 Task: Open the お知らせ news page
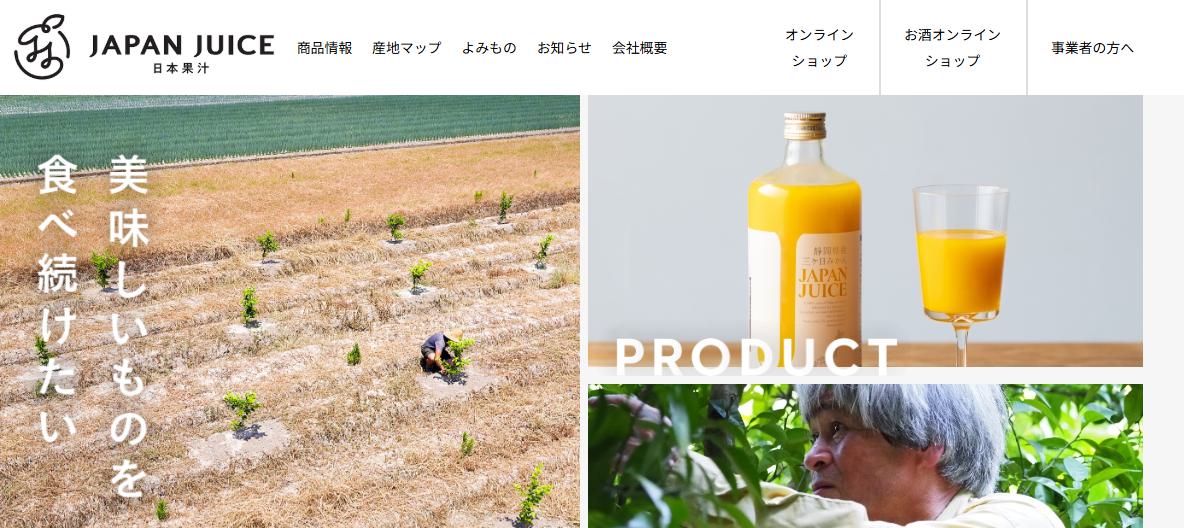[564, 48]
